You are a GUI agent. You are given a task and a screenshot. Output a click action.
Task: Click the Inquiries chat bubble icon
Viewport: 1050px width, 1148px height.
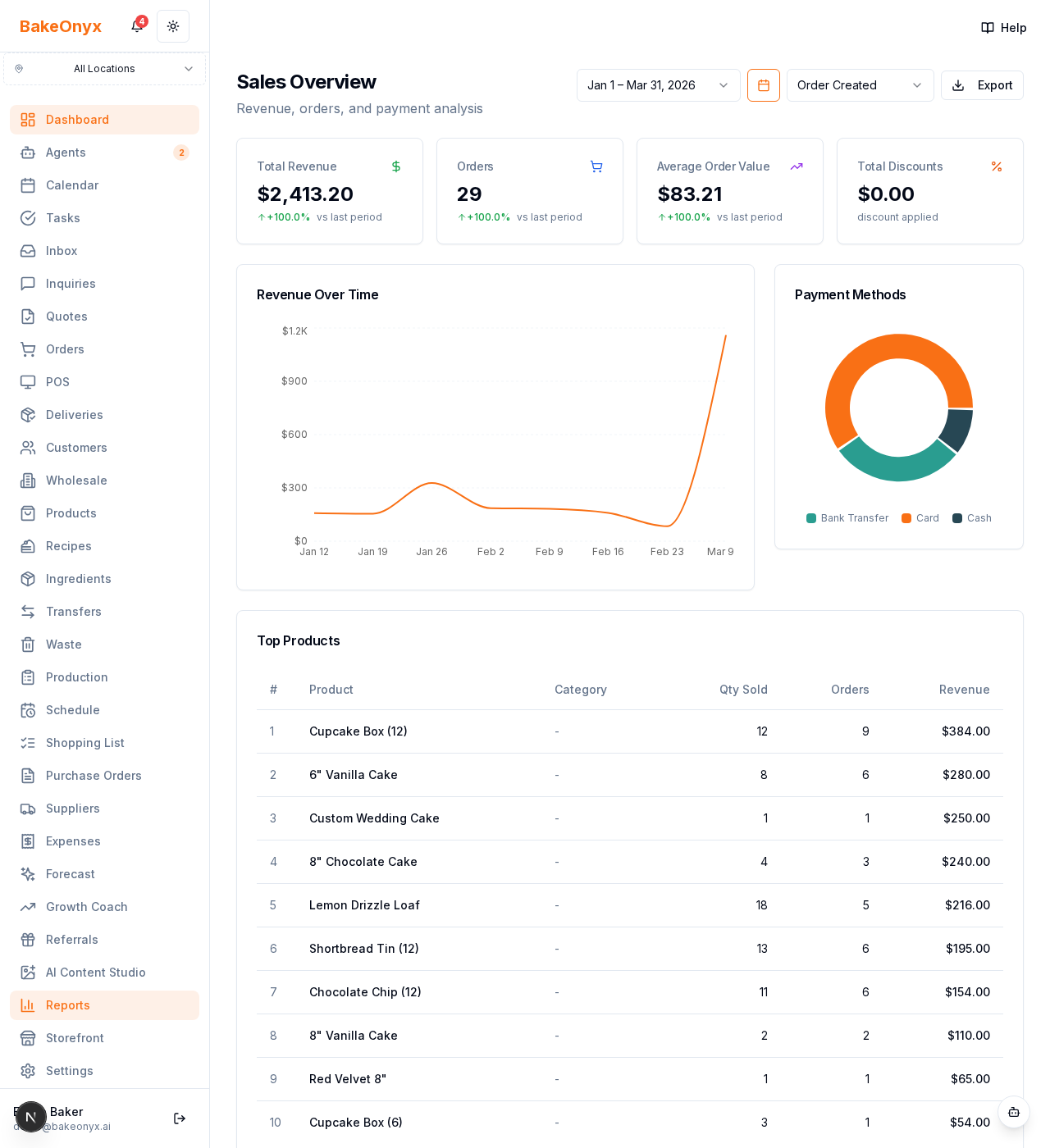pyautogui.click(x=28, y=284)
